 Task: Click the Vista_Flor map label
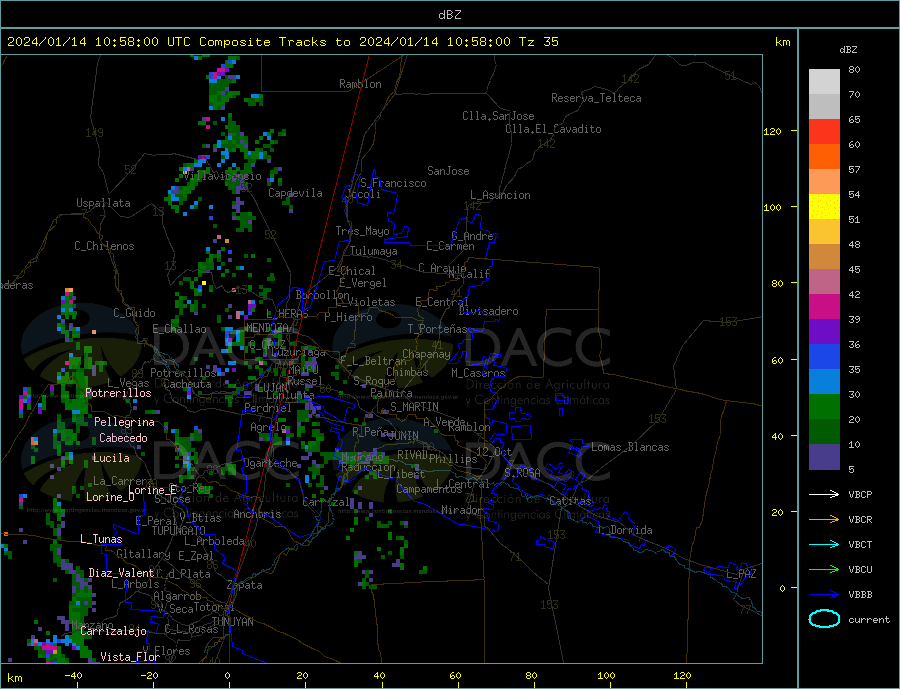coord(130,657)
